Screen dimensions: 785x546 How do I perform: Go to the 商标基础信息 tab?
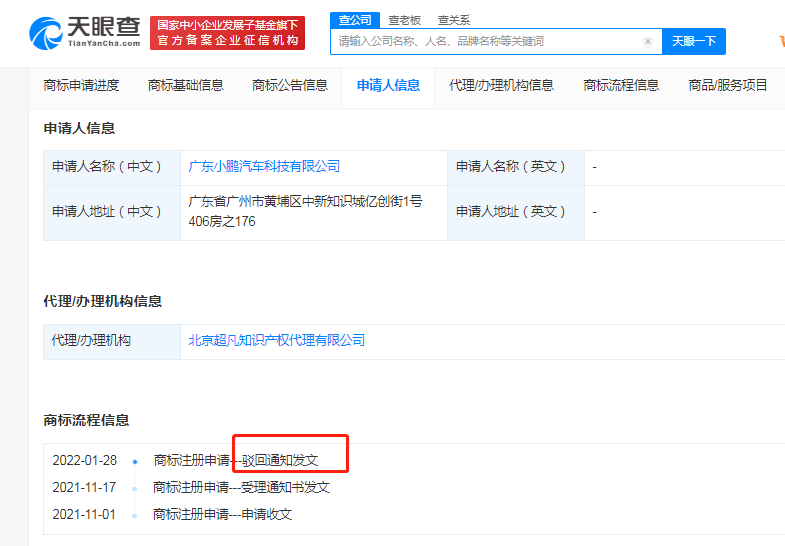click(x=185, y=86)
